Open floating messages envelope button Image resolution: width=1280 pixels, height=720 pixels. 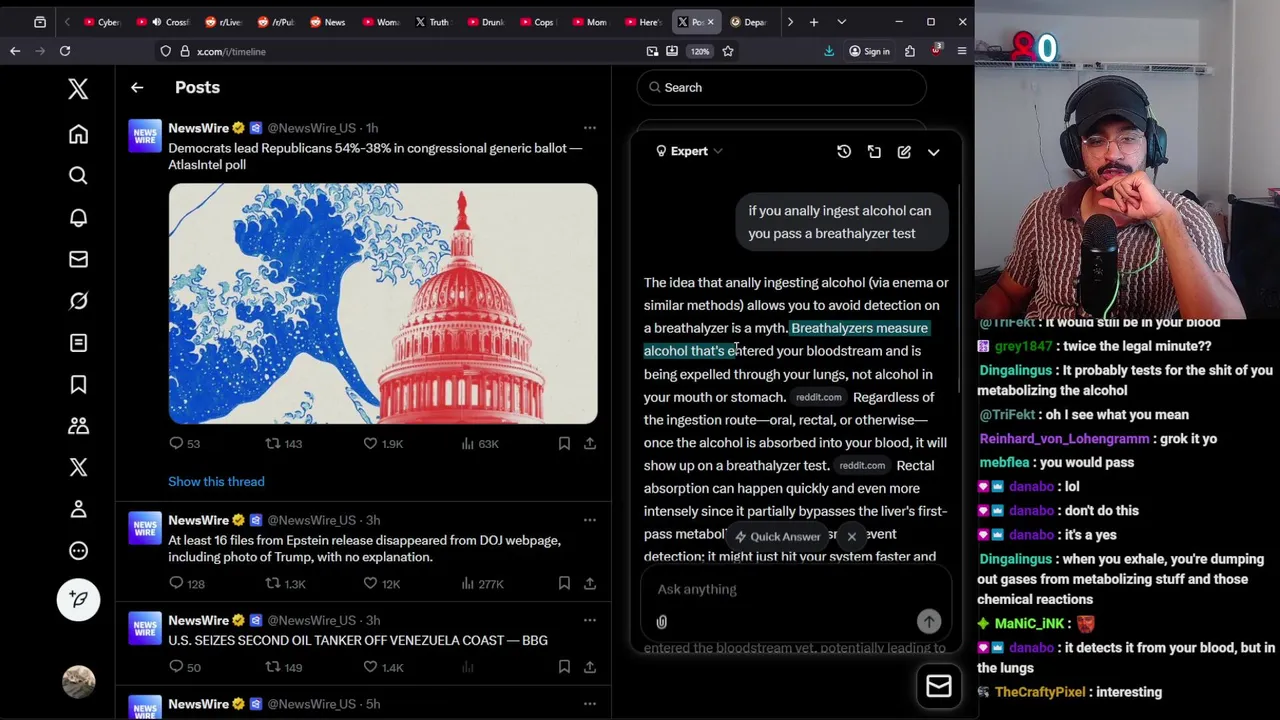[938, 686]
